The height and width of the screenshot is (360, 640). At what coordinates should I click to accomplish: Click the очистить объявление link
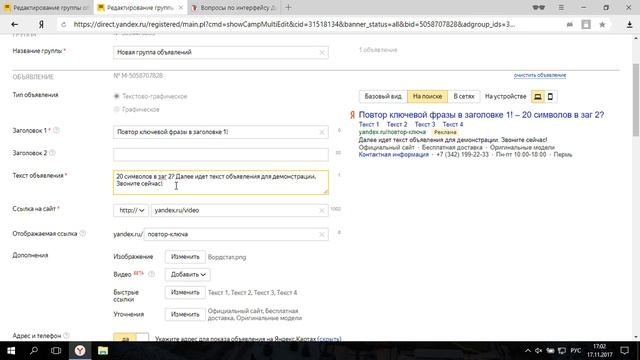click(x=540, y=76)
